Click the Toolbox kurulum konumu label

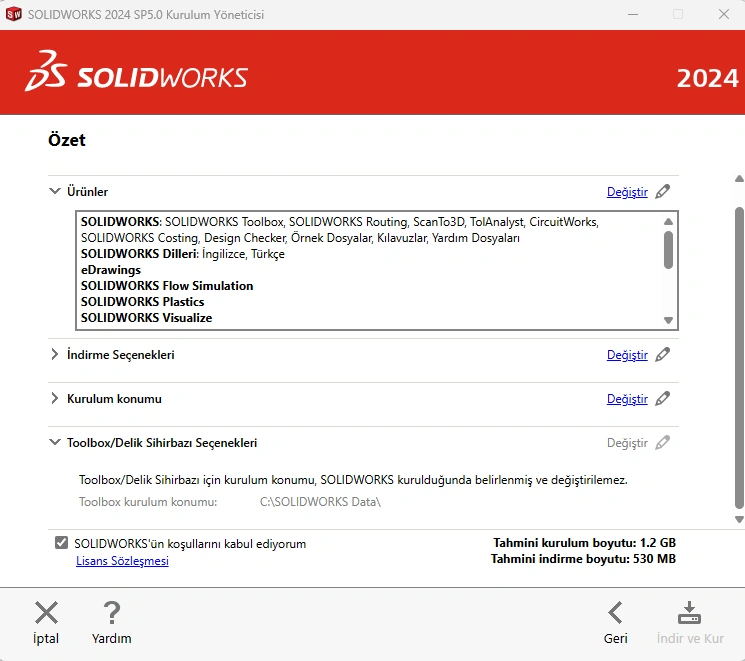148,502
